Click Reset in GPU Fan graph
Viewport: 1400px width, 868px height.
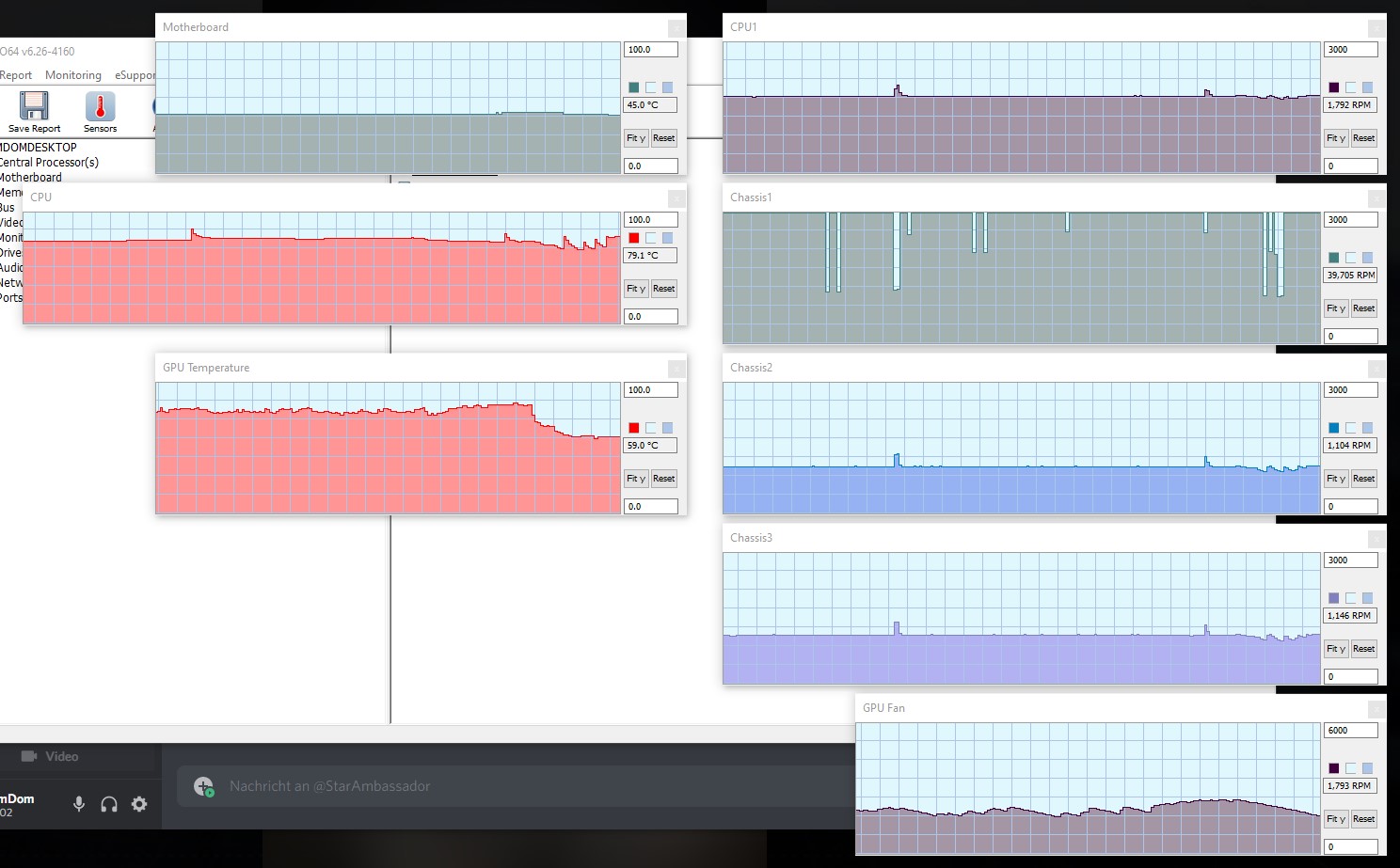(x=1363, y=819)
